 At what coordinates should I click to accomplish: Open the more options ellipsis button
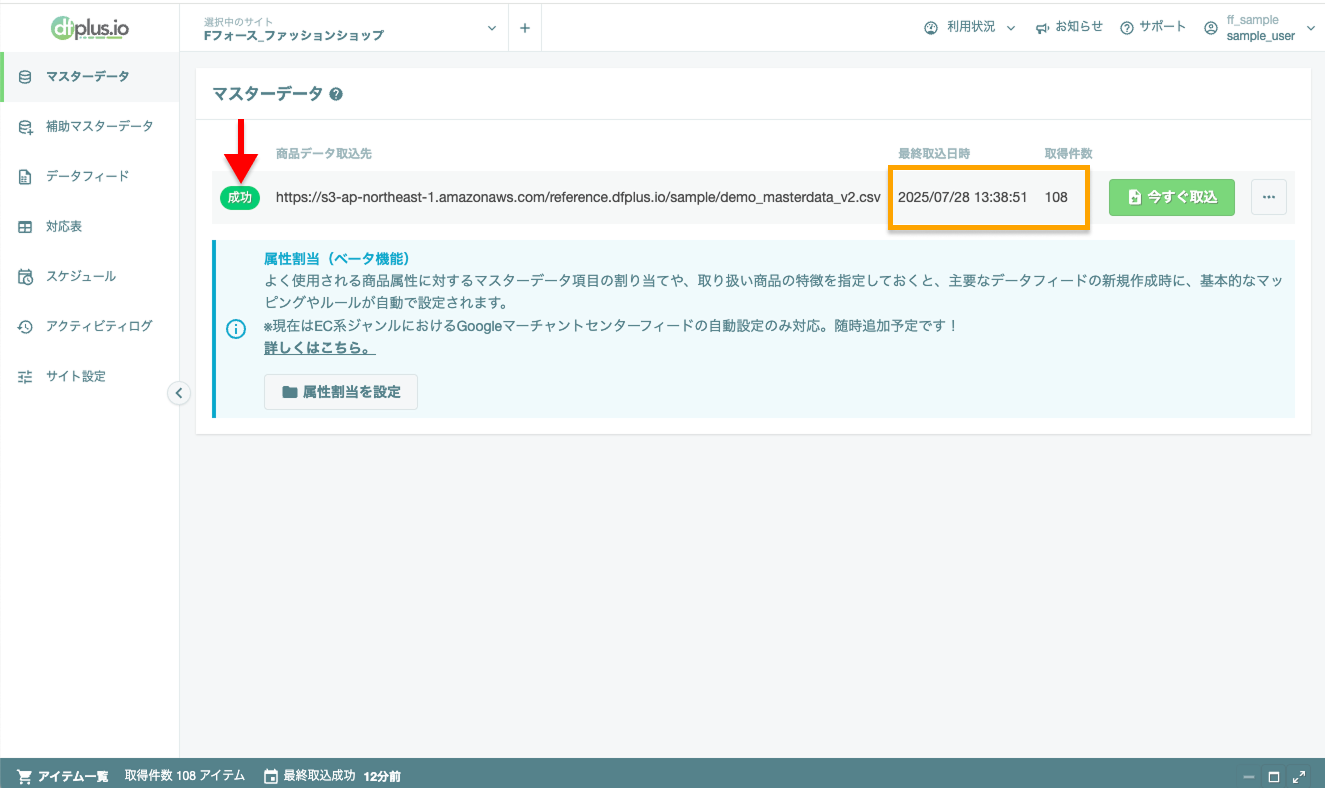[1269, 197]
